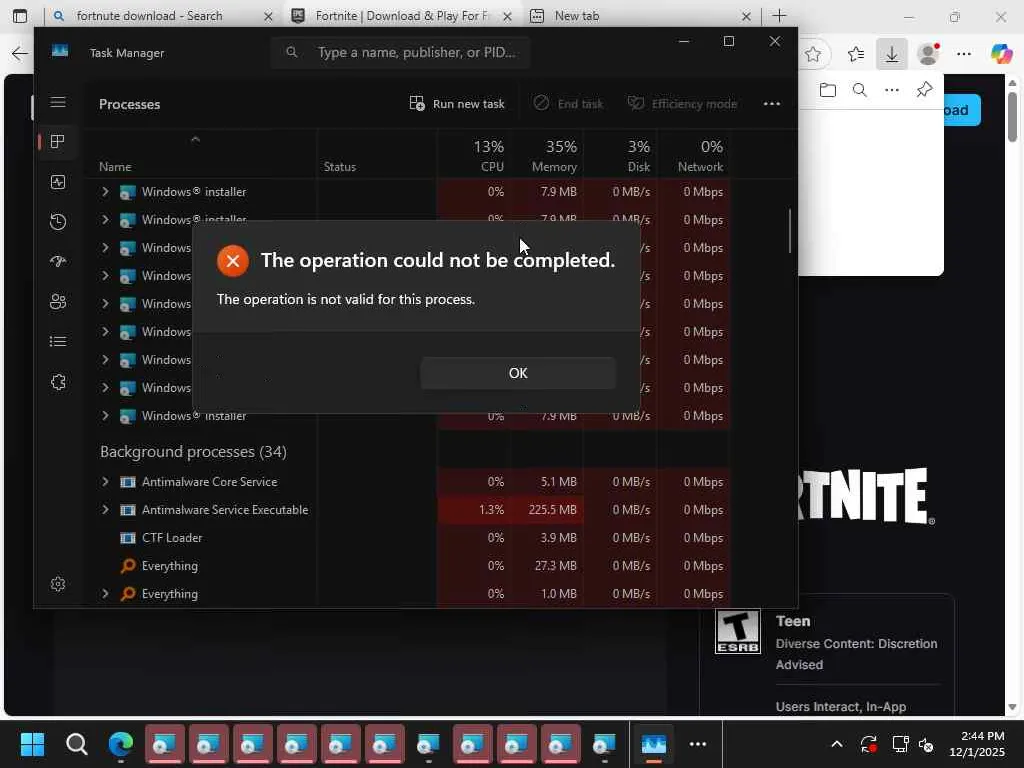This screenshot has height=768, width=1024.
Task: Open Startup apps icon in Task Manager sidebar
Action: pyautogui.click(x=58, y=262)
